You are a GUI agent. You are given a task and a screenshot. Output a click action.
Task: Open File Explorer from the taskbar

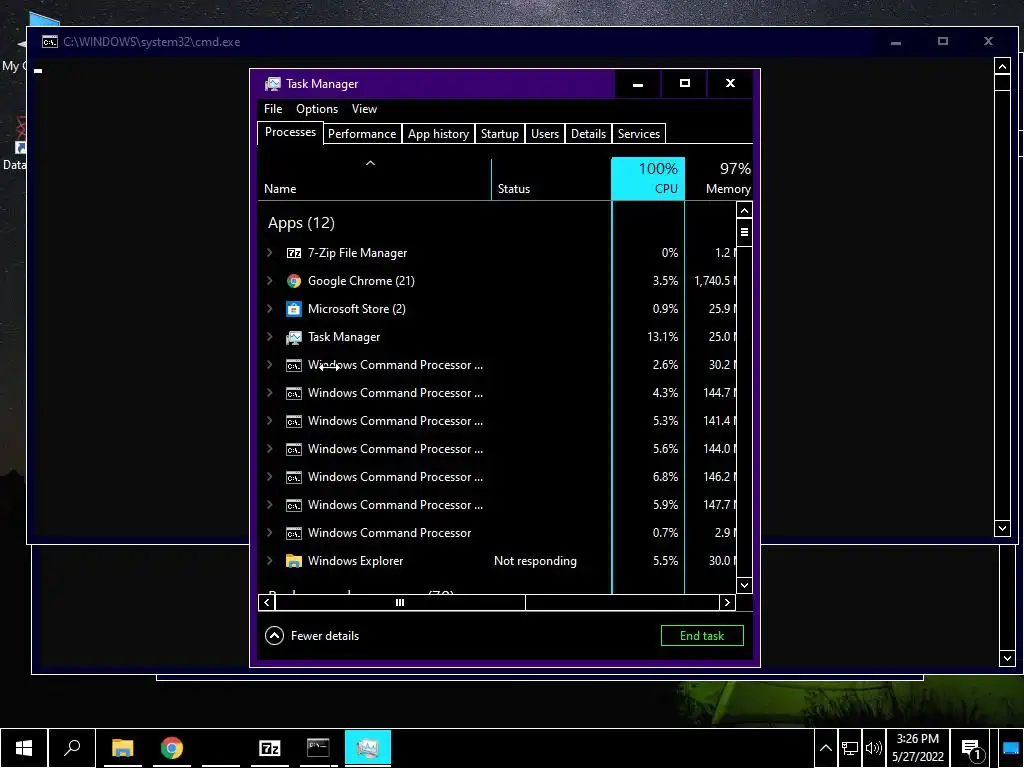click(122, 748)
